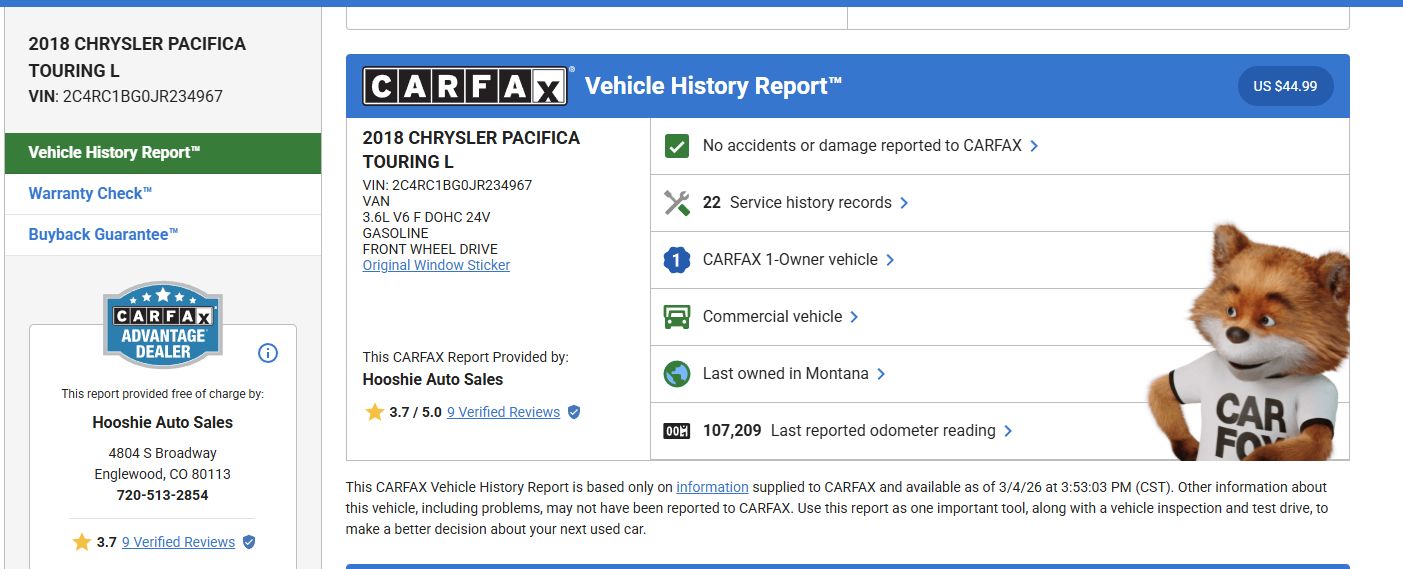The image size is (1403, 569).
Task: Click the CARFAX logo in report header
Action: click(x=465, y=87)
